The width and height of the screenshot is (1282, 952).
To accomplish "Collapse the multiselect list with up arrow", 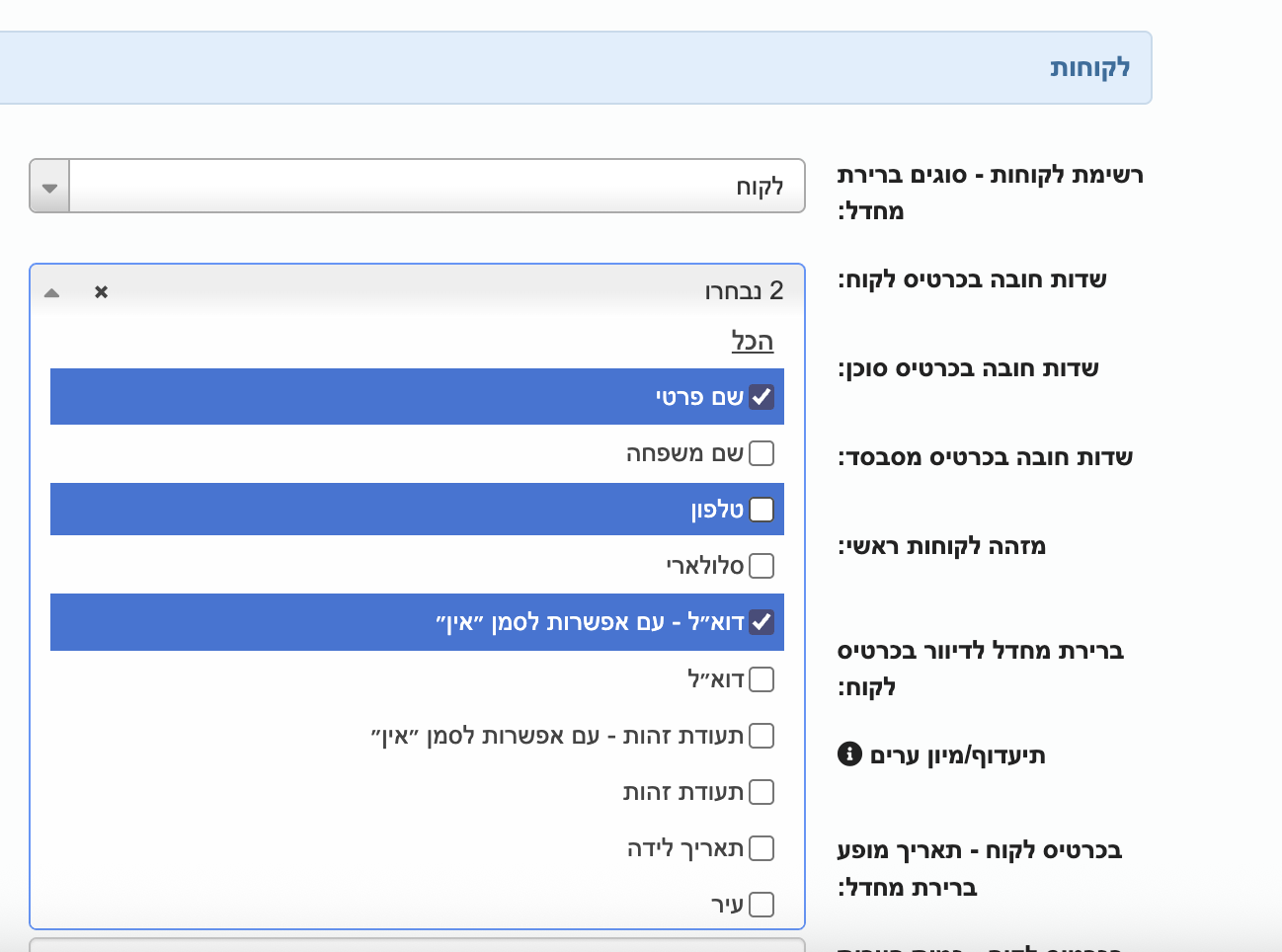I will coord(52,292).
